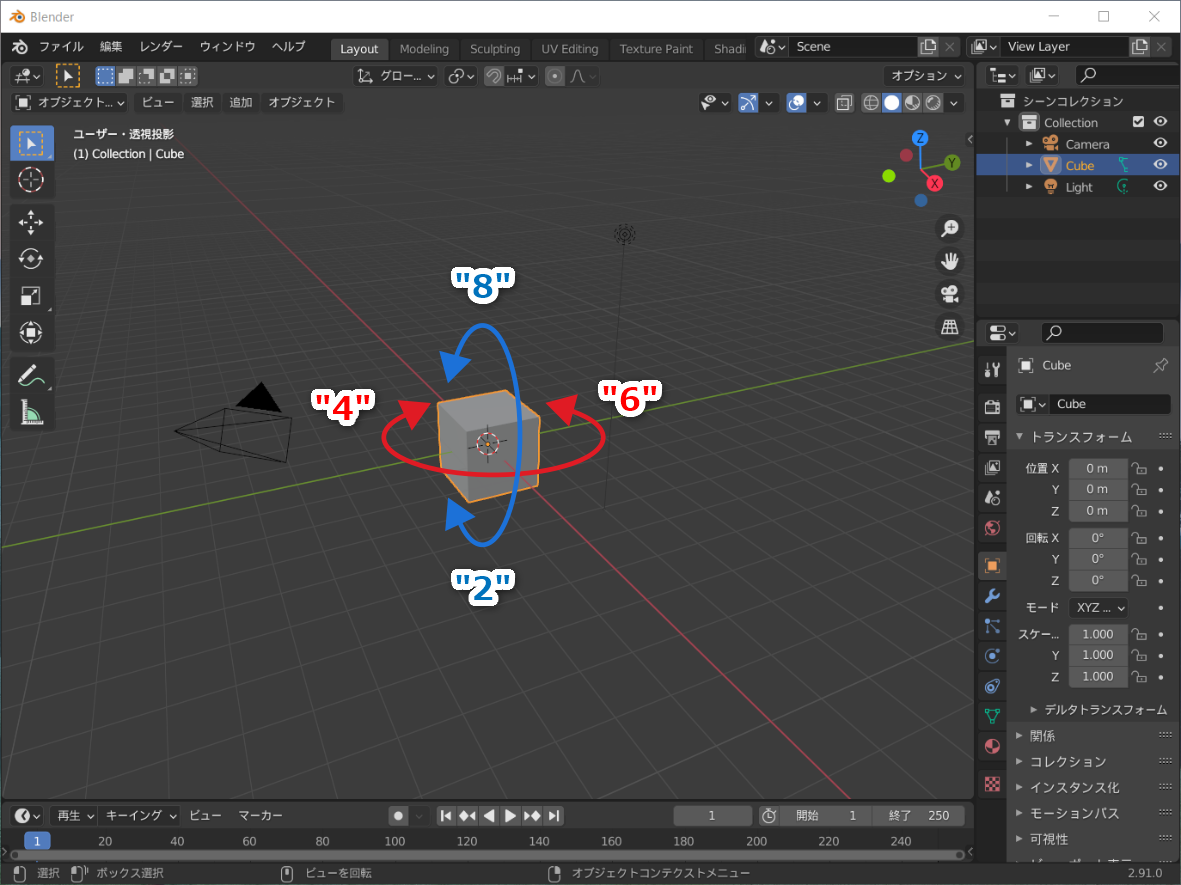Image resolution: width=1181 pixels, height=885 pixels.
Task: Toggle visibility of the Camera object
Action: 1160,144
